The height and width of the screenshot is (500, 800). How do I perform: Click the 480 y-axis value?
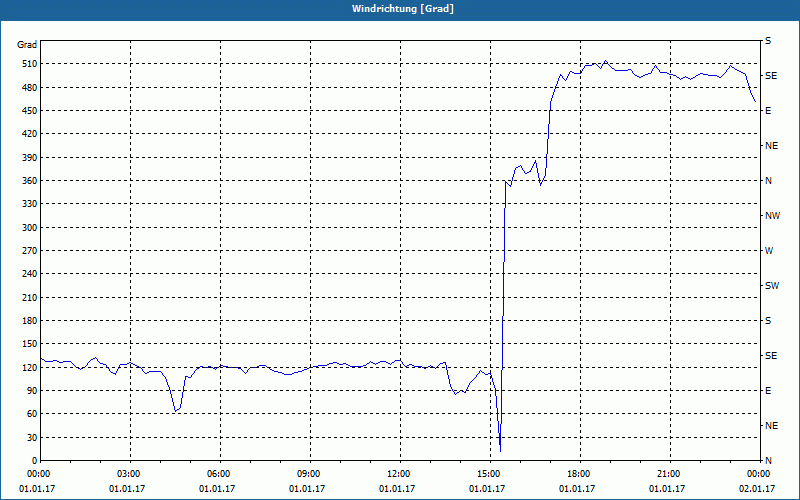pyautogui.click(x=30, y=88)
